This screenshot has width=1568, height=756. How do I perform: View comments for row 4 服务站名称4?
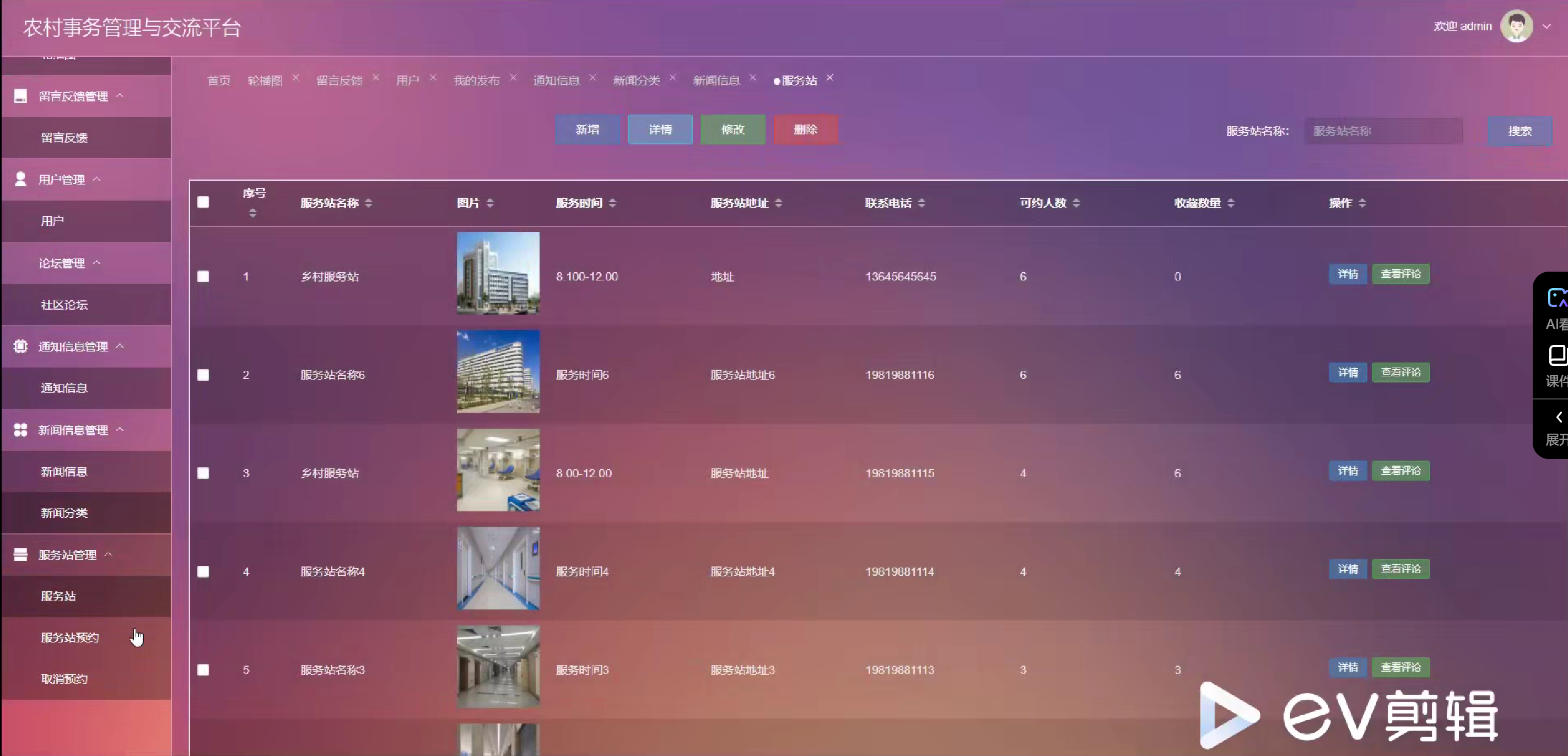tap(1400, 569)
